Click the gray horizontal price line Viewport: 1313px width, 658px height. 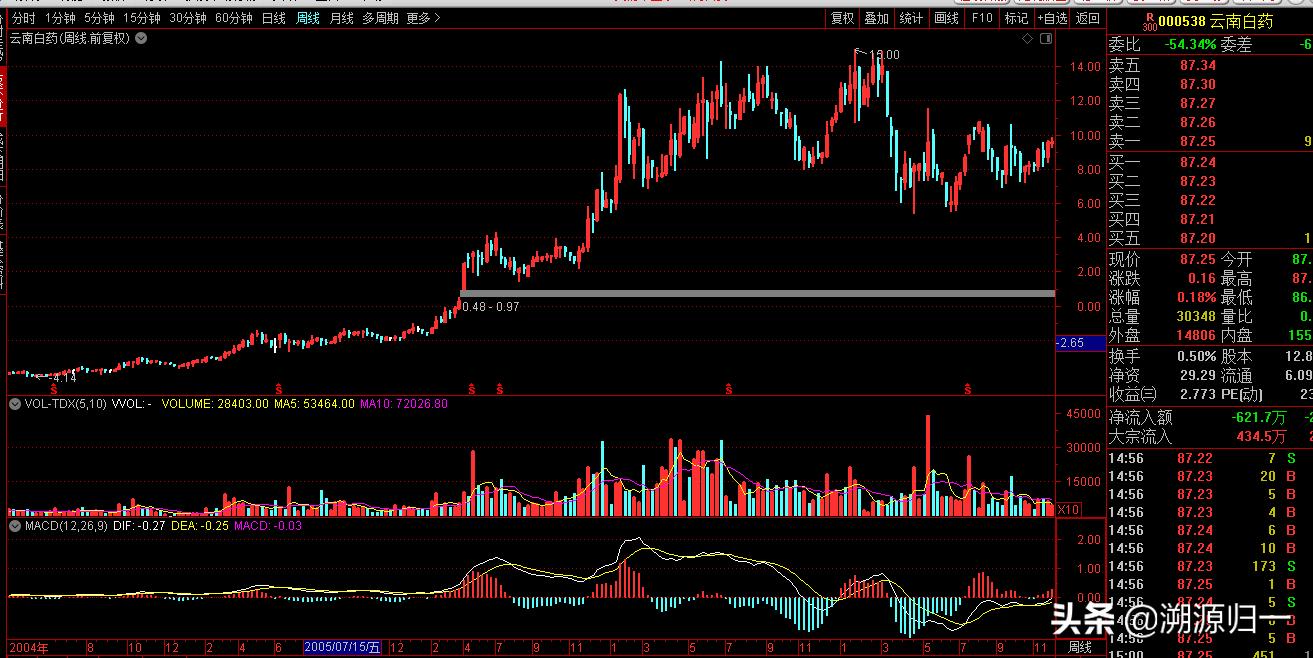[x=758, y=293]
